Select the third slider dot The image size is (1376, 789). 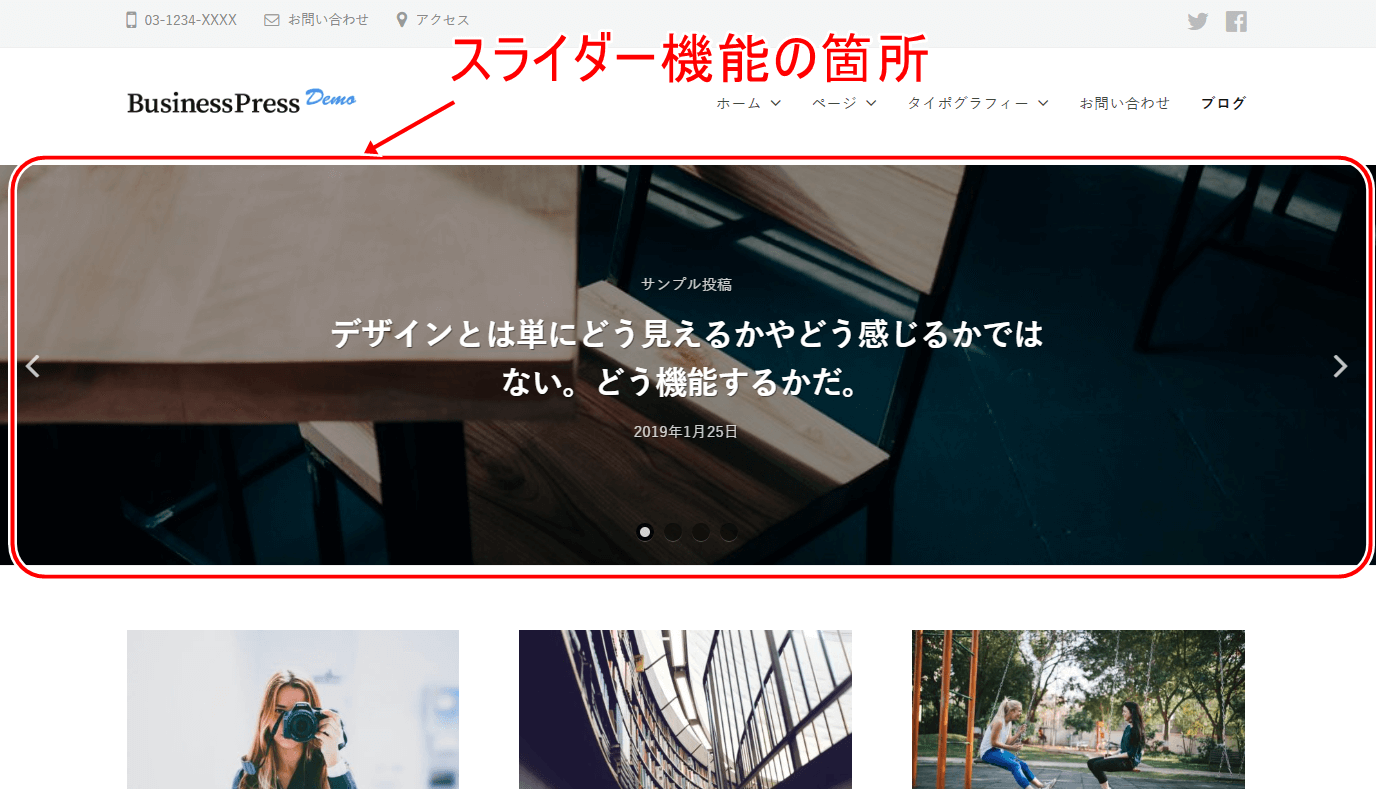[x=701, y=532]
